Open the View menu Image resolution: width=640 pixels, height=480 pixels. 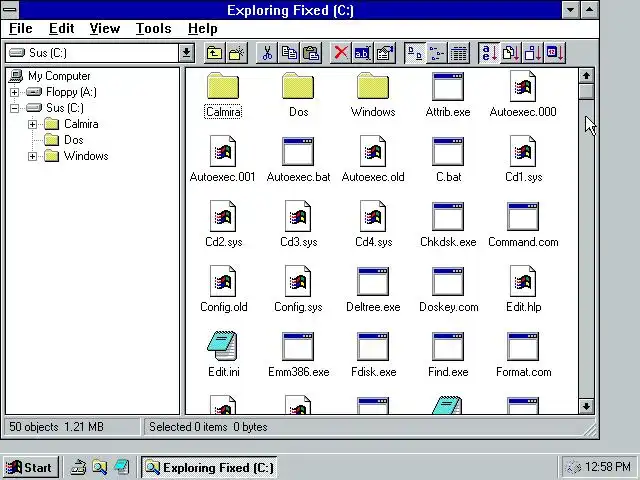(x=105, y=29)
